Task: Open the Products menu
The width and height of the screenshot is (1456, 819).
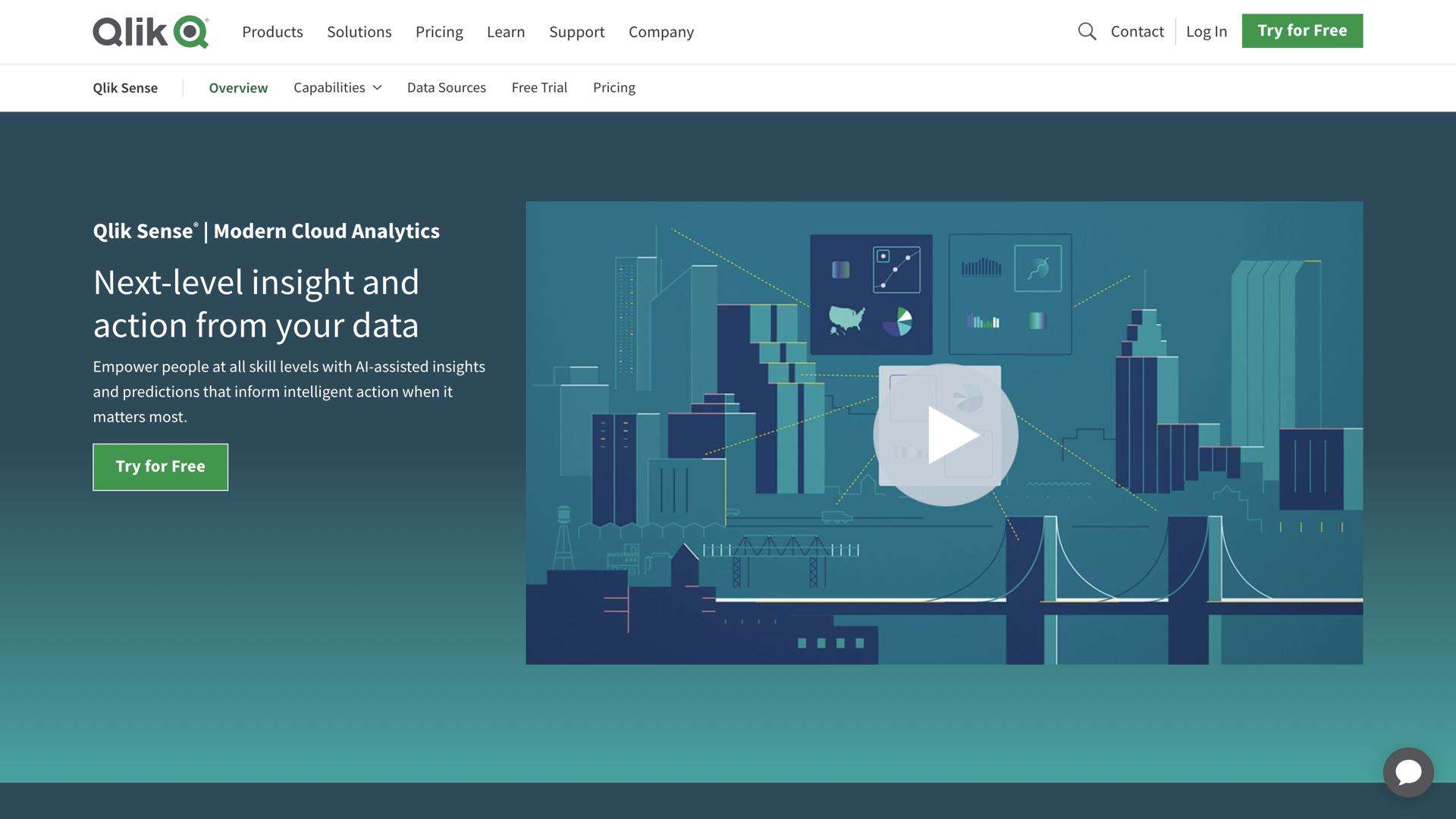Action: pos(272,32)
